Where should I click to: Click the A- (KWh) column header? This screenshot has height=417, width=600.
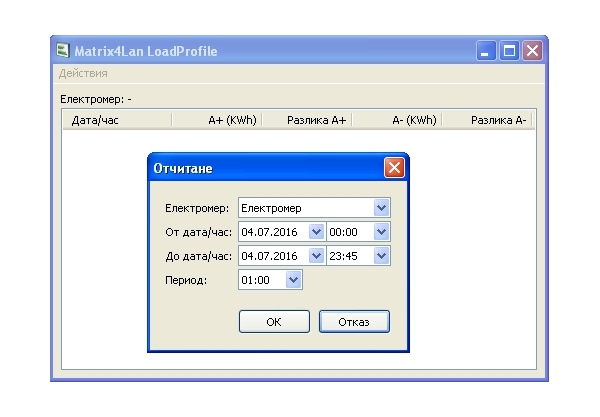click(397, 120)
